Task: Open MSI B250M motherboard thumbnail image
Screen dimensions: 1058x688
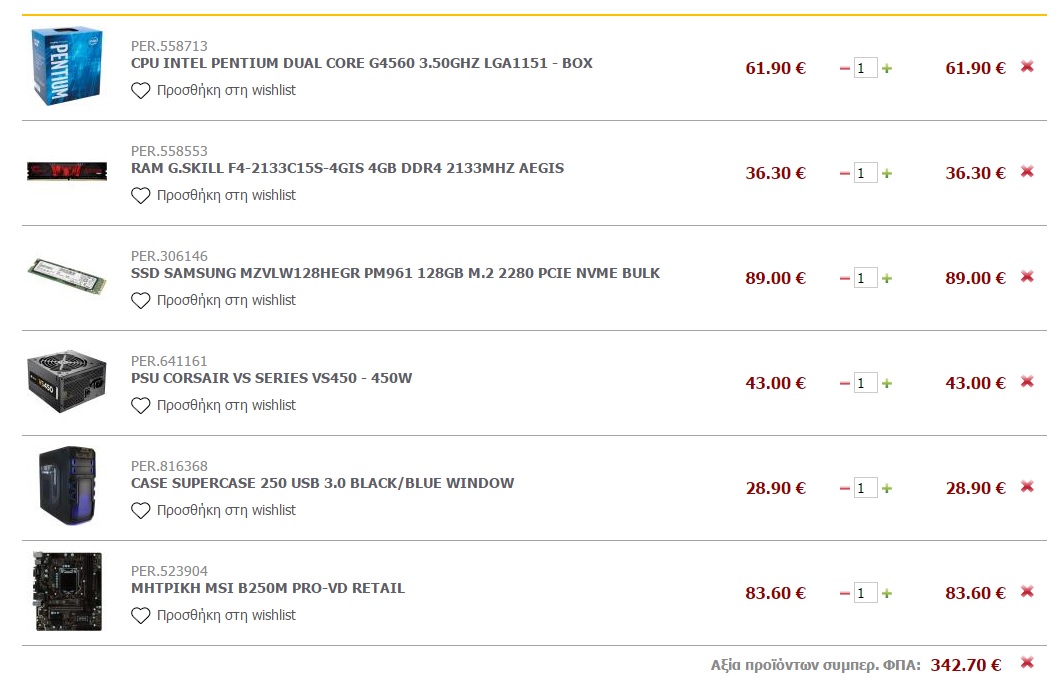Action: (x=68, y=592)
